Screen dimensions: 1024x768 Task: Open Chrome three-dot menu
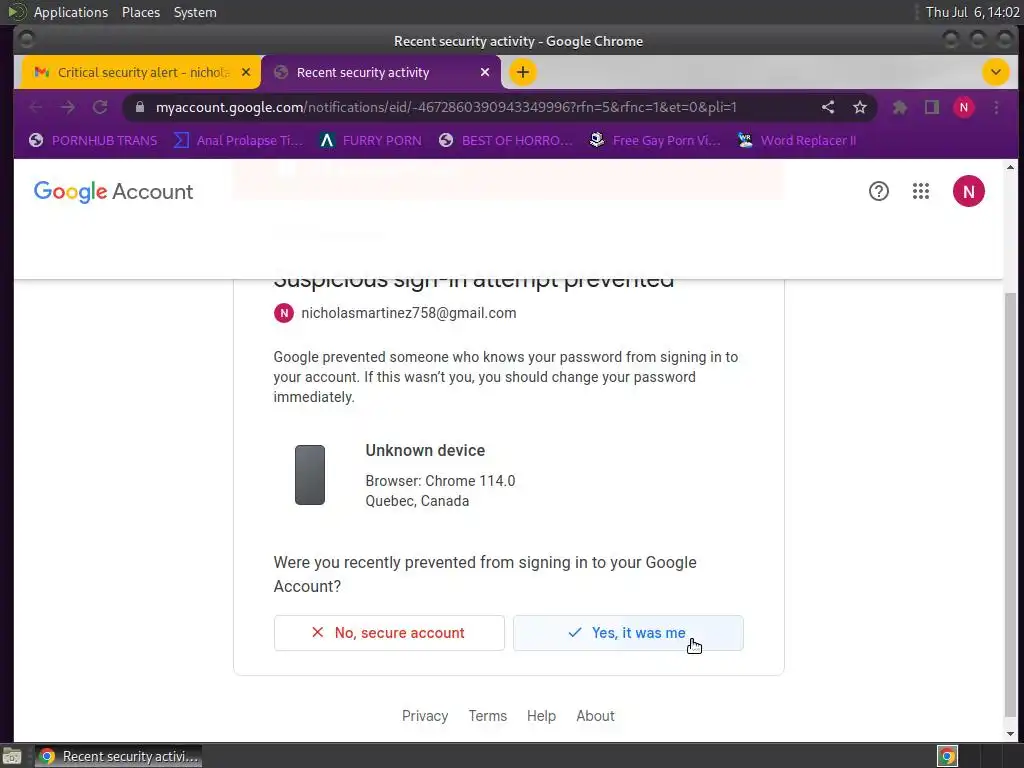point(996,107)
